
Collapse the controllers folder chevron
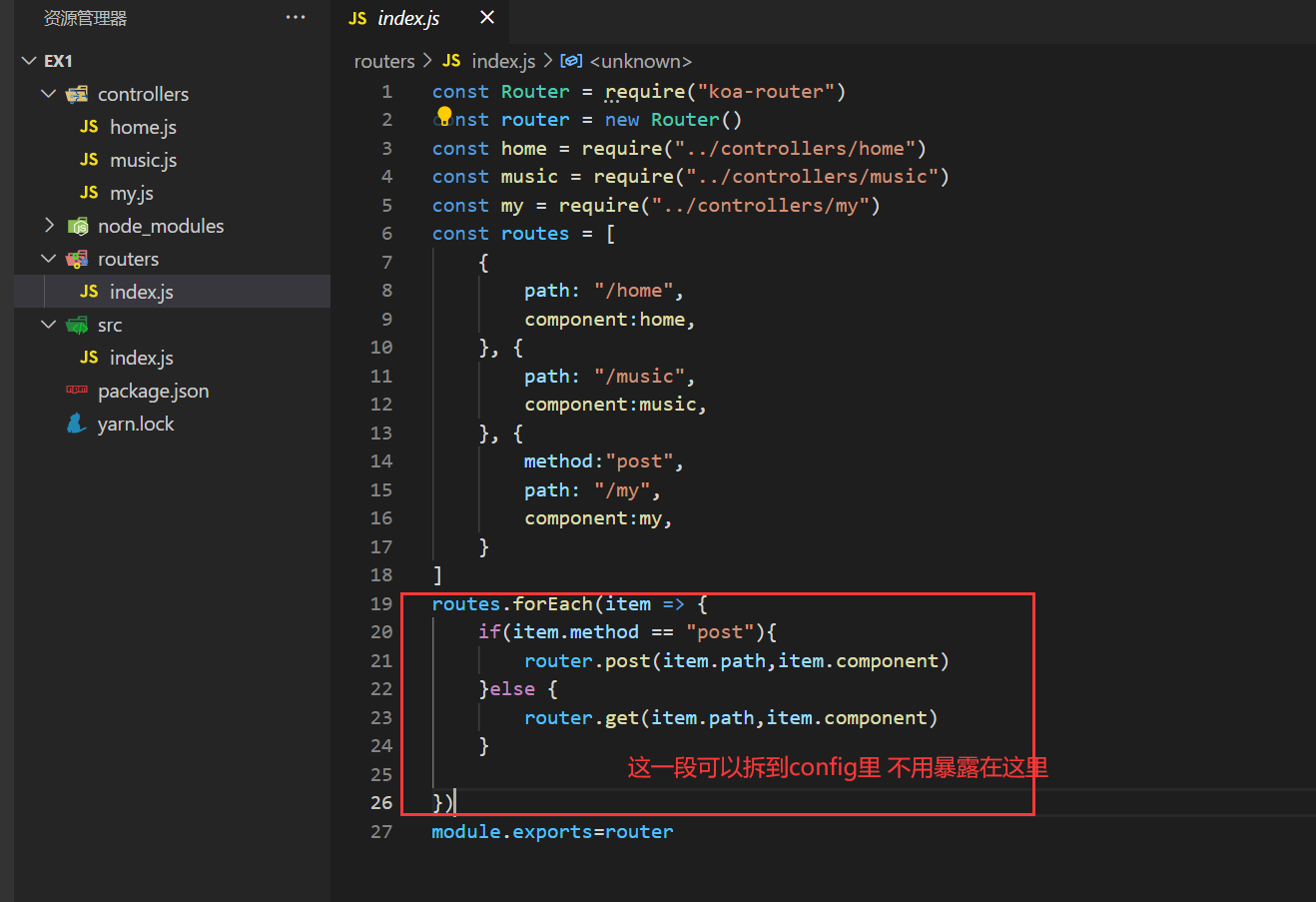click(49, 94)
